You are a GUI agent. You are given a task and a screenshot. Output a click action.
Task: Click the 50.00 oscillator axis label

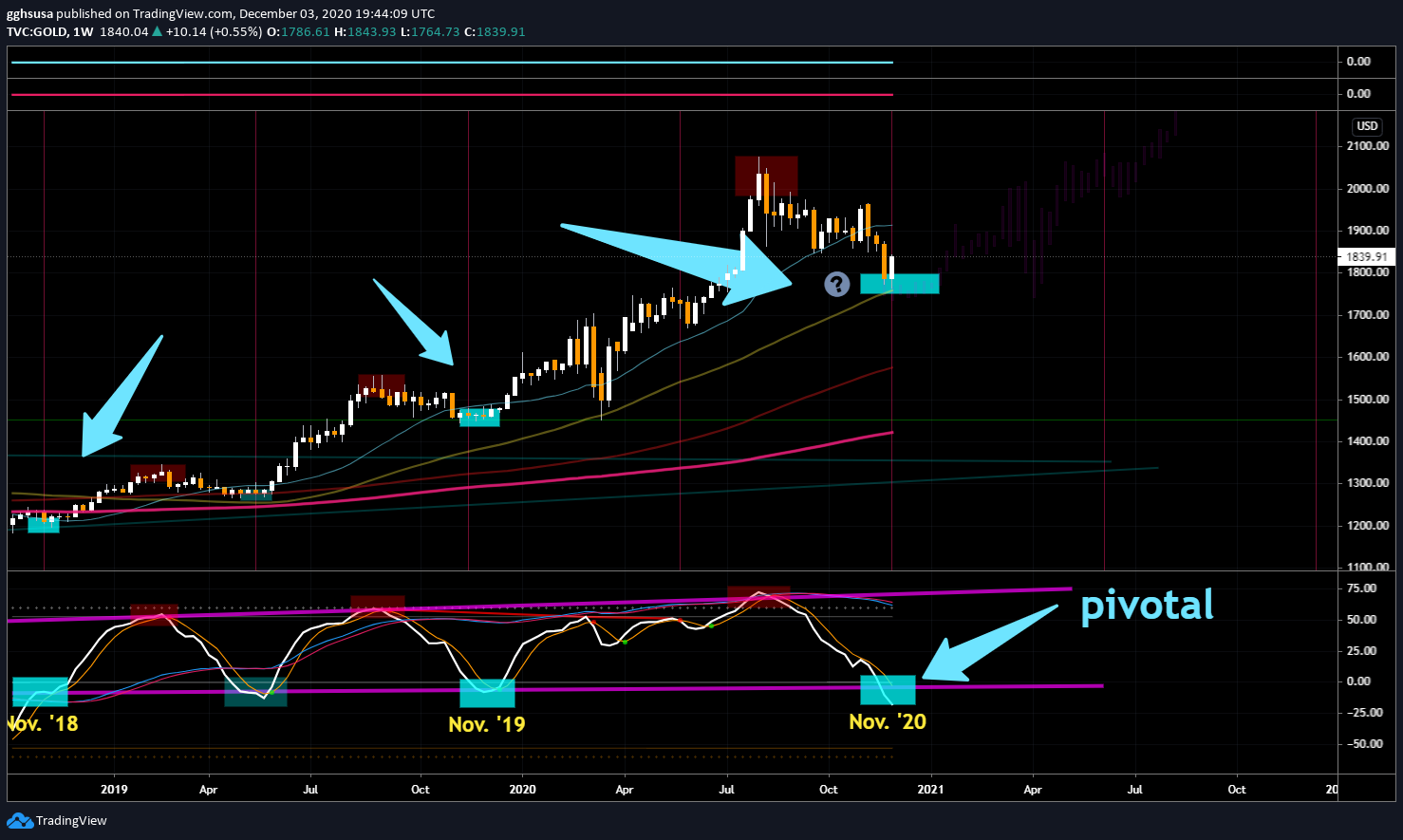pos(1361,620)
